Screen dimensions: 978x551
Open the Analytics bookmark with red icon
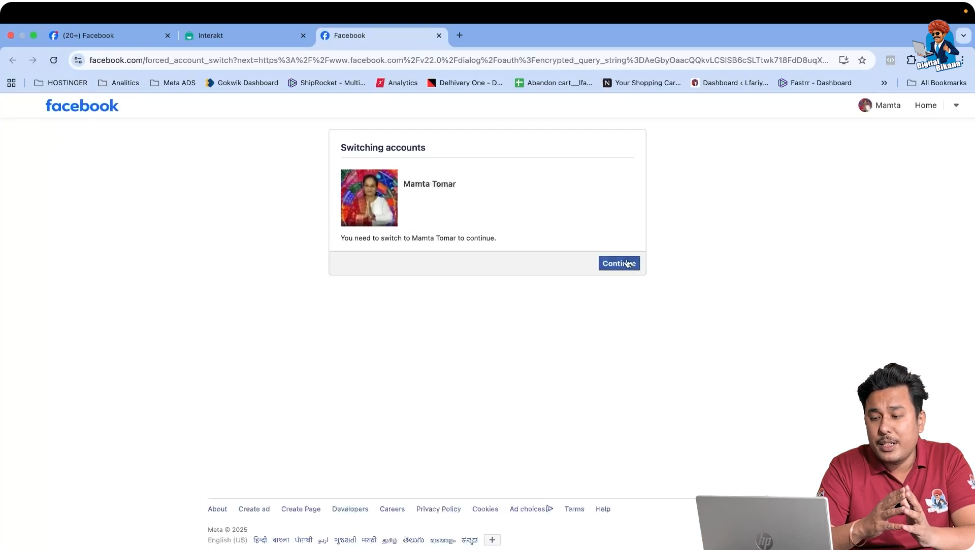pos(397,82)
